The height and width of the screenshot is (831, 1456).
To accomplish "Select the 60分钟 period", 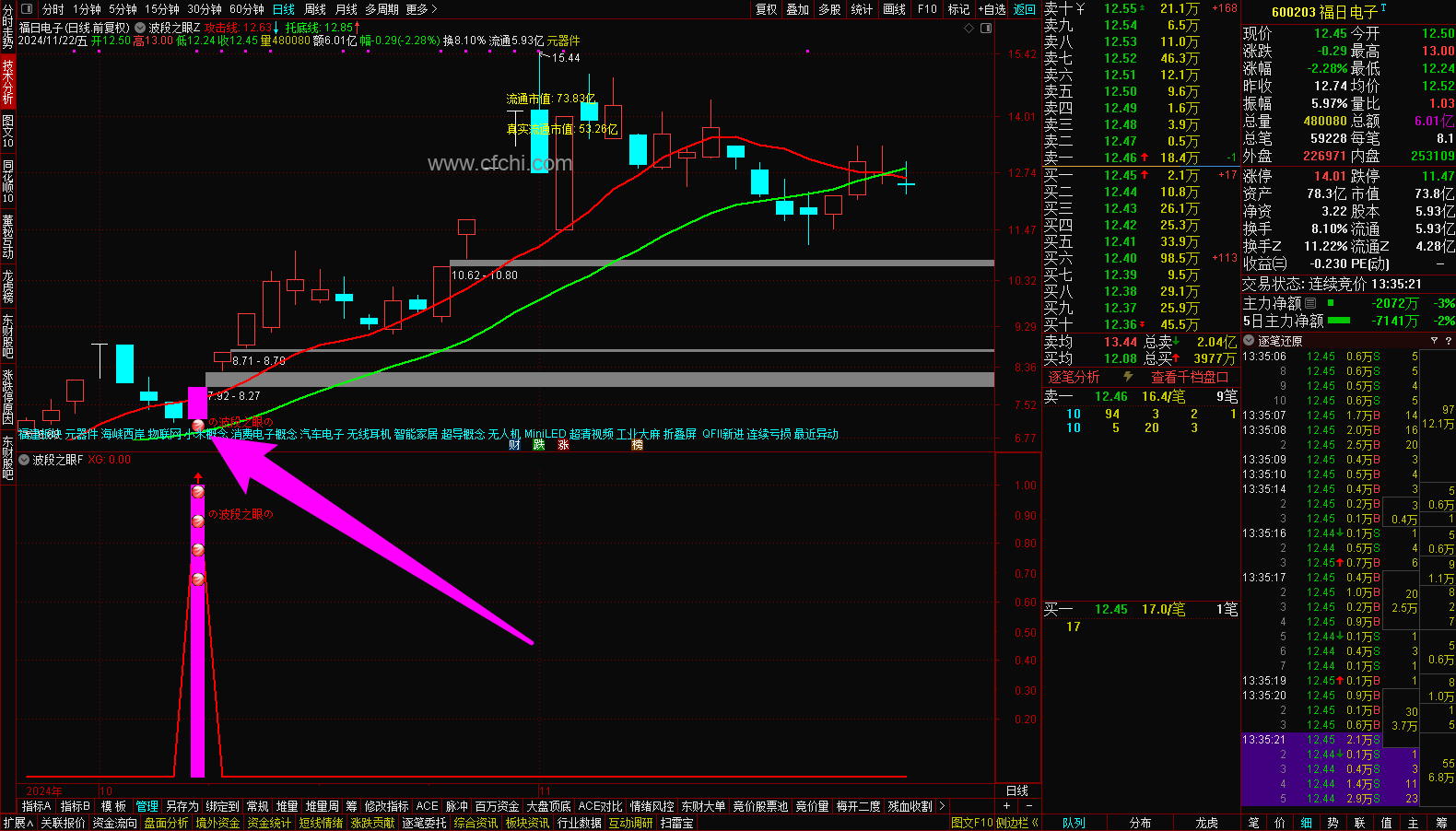I will [x=247, y=9].
